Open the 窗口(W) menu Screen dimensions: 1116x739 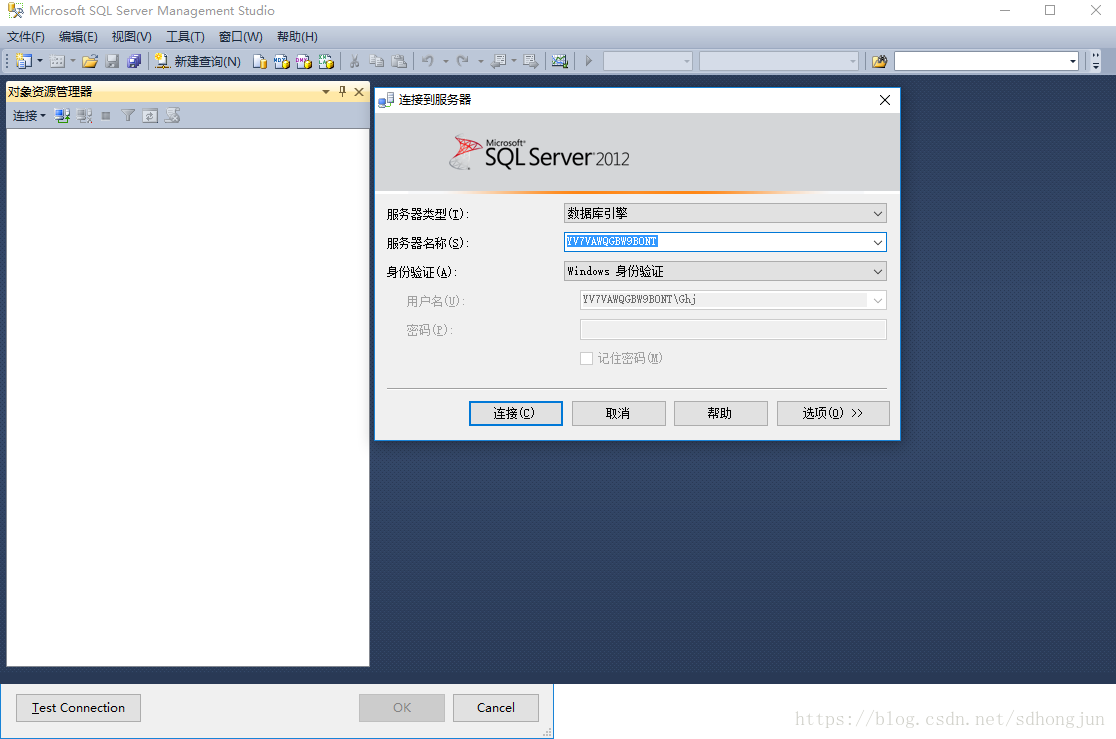click(241, 36)
